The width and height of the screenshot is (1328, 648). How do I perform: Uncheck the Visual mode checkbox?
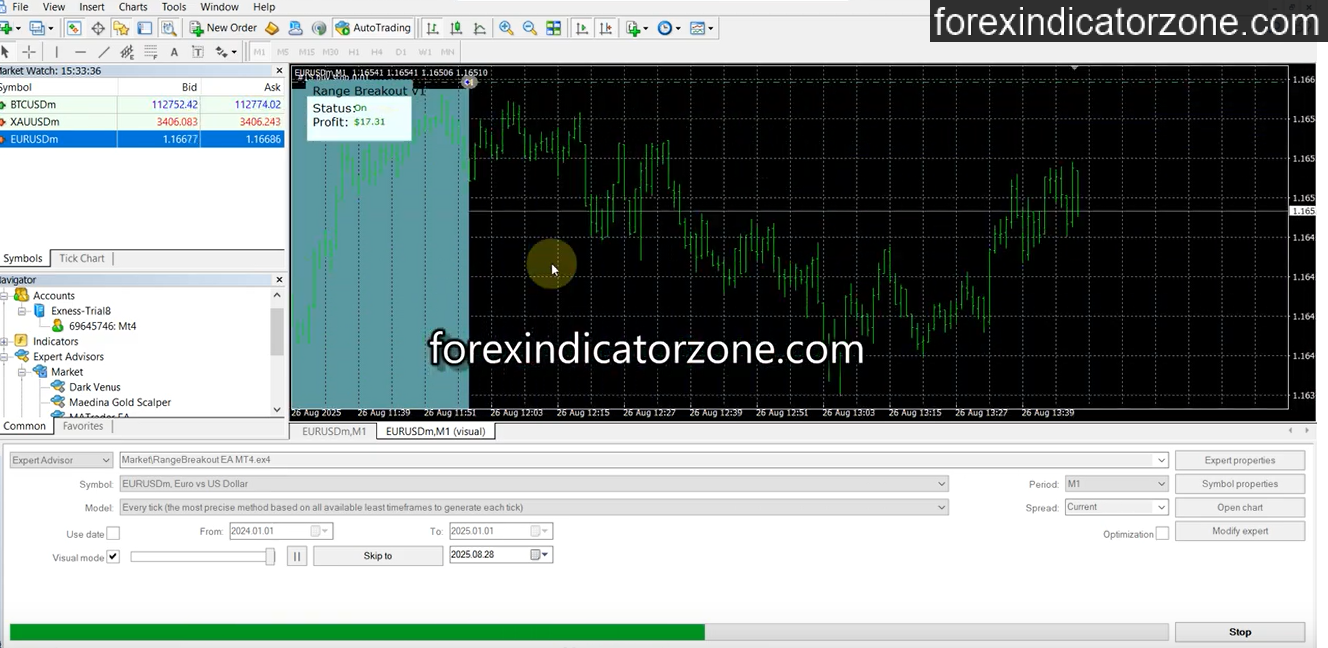(x=113, y=557)
